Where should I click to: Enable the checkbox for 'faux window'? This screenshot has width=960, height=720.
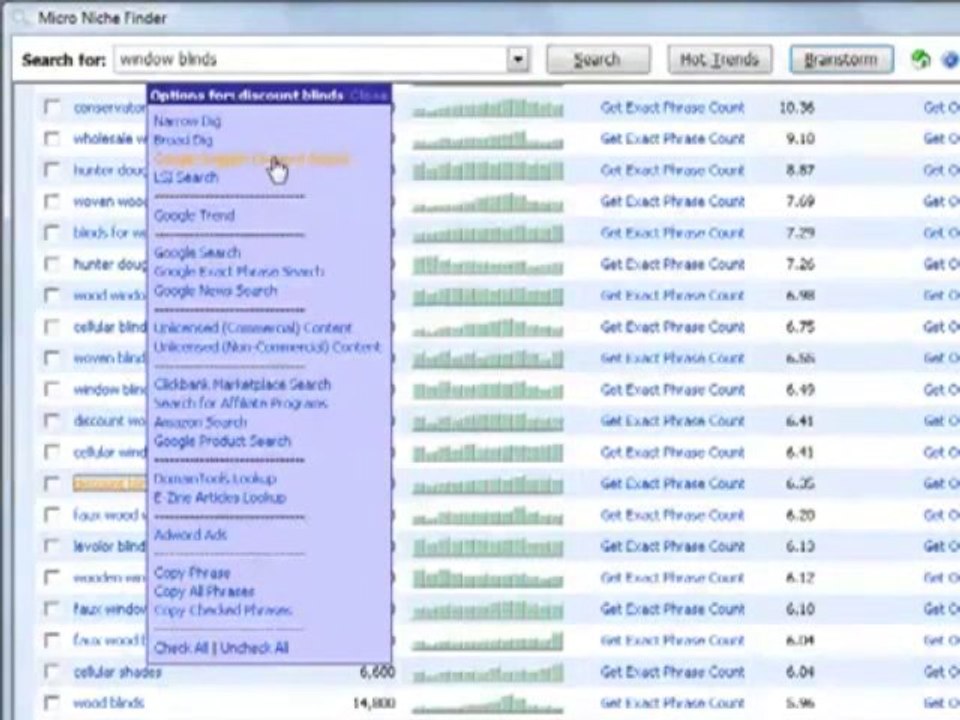[x=52, y=609]
